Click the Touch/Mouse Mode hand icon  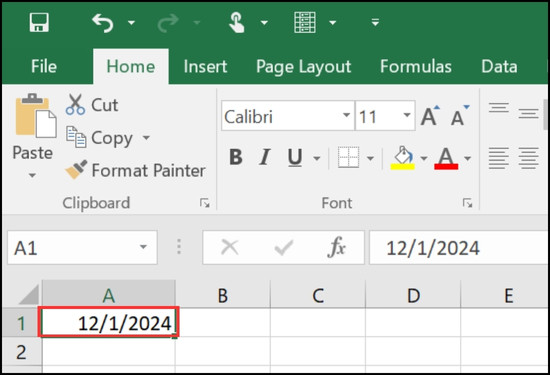[237, 23]
